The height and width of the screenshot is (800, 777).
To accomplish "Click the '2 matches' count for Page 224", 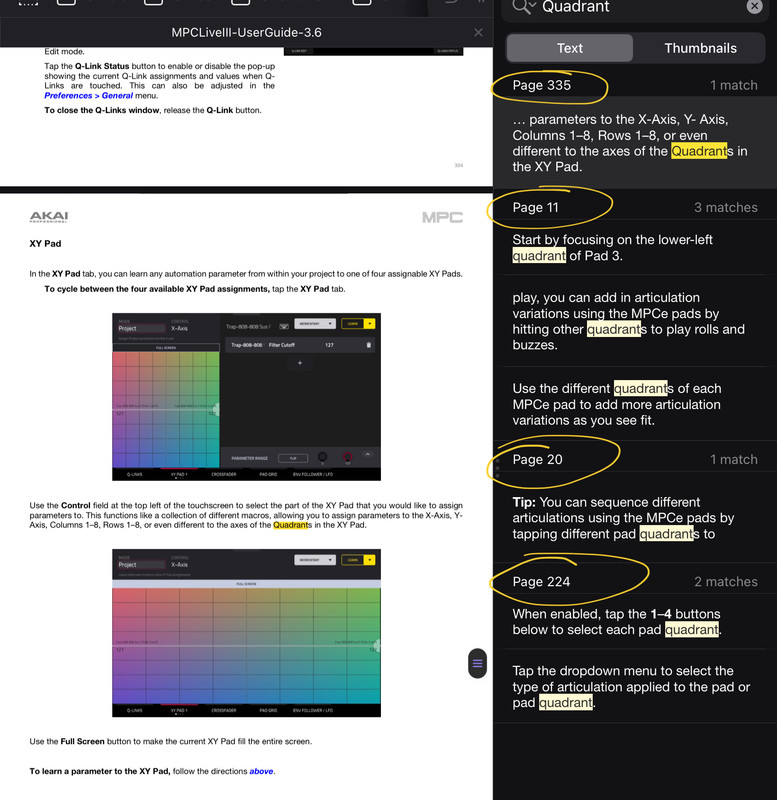I will point(725,582).
